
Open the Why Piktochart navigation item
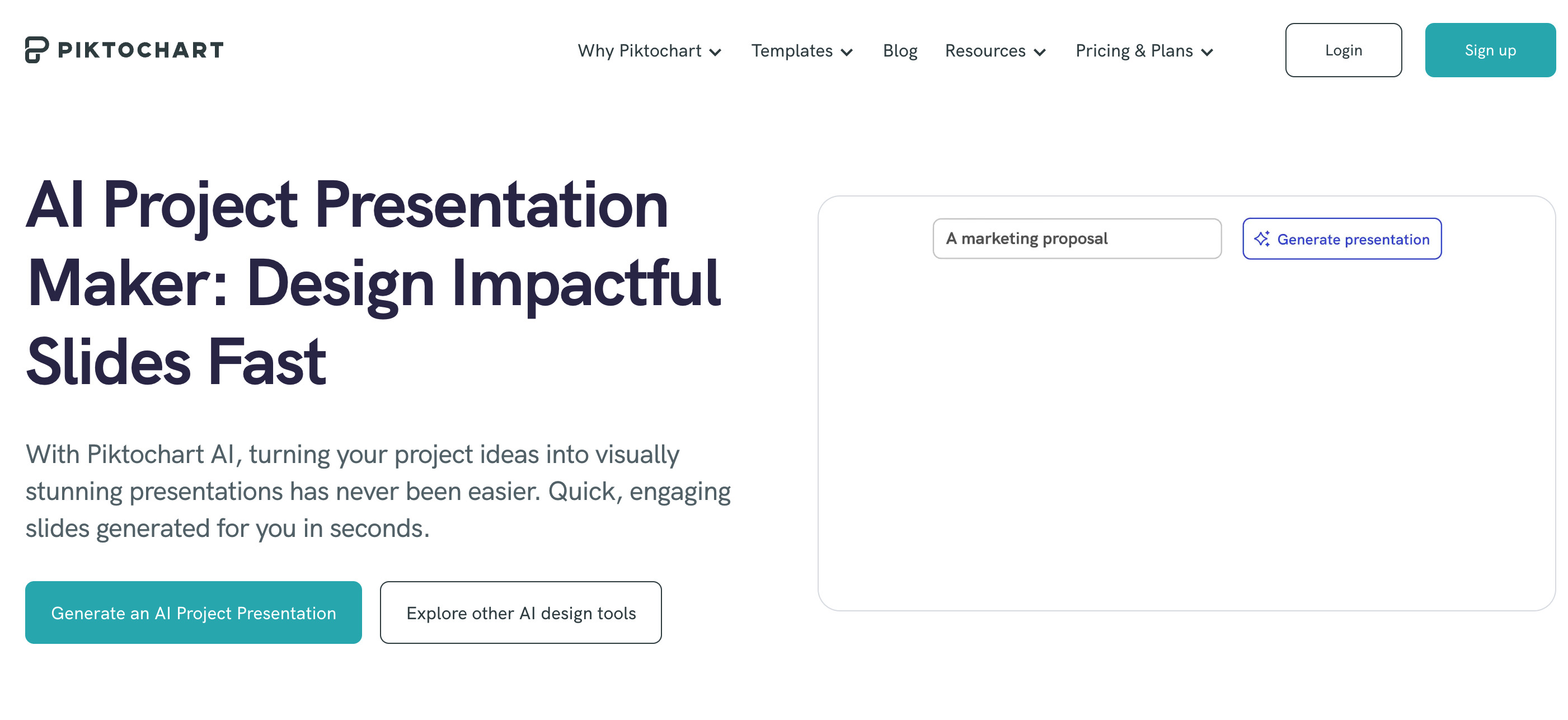[x=640, y=51]
